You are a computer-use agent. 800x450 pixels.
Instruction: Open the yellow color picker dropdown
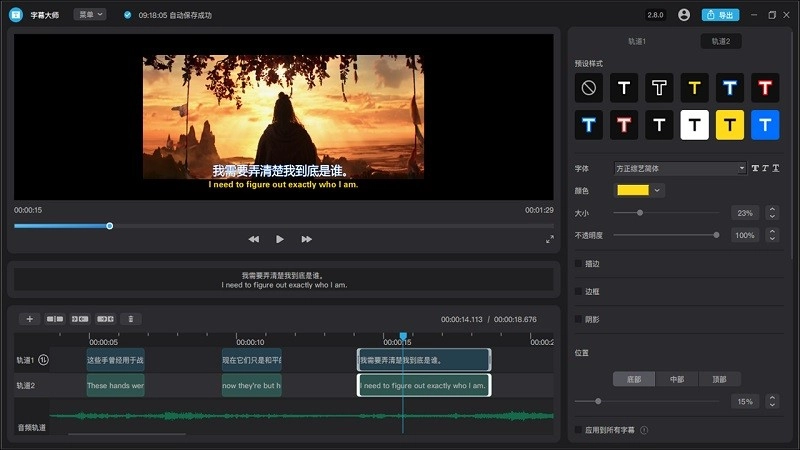[640, 190]
